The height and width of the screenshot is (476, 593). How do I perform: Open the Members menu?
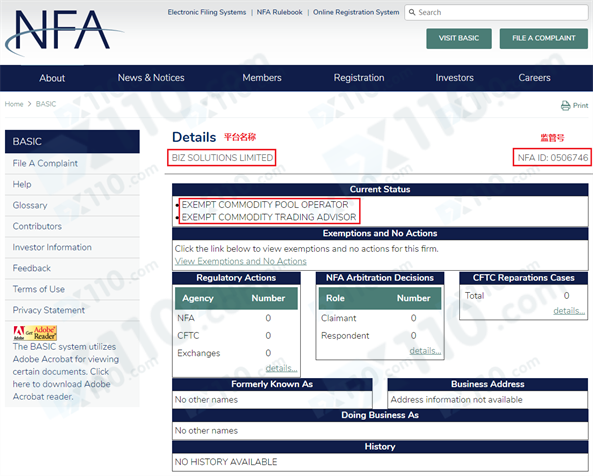tap(262, 78)
